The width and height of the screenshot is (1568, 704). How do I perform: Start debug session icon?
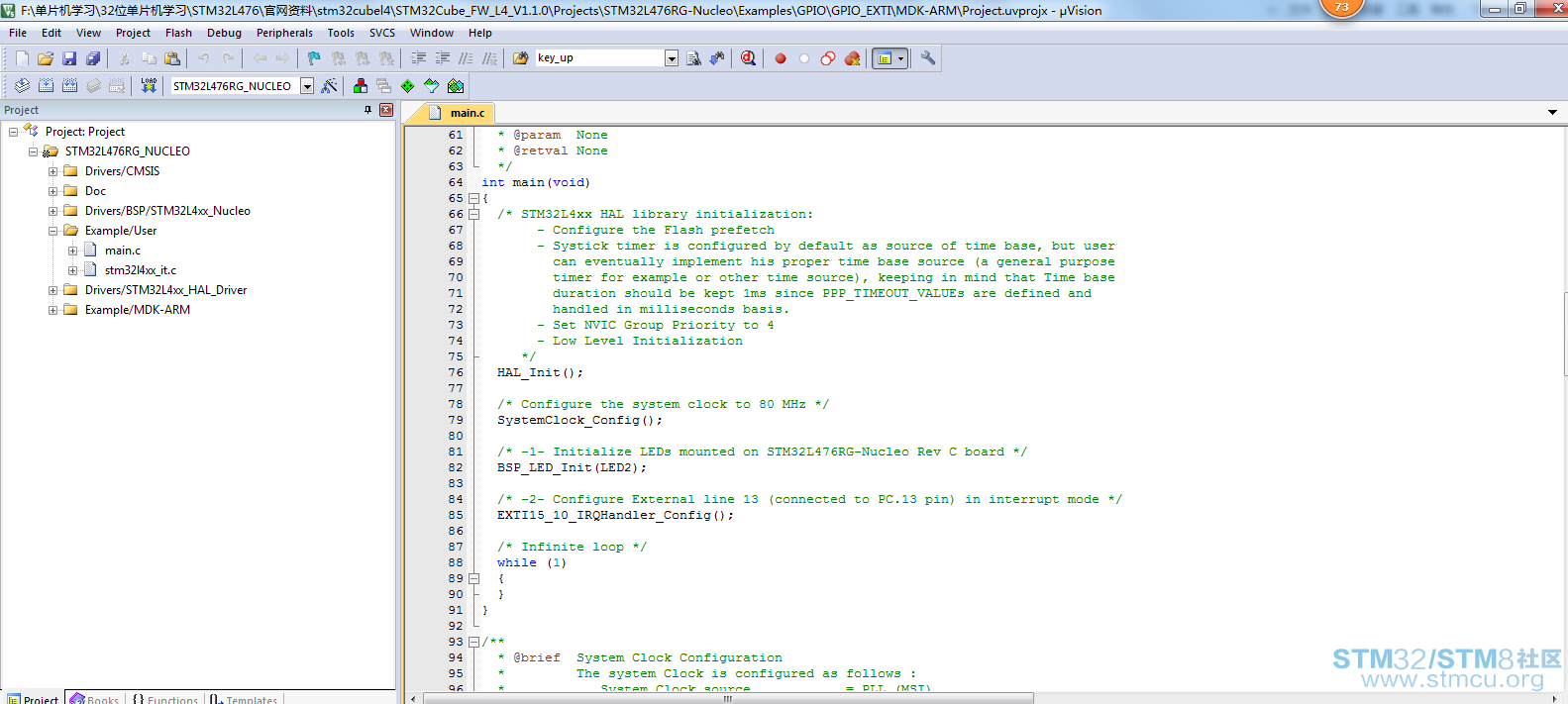point(748,58)
